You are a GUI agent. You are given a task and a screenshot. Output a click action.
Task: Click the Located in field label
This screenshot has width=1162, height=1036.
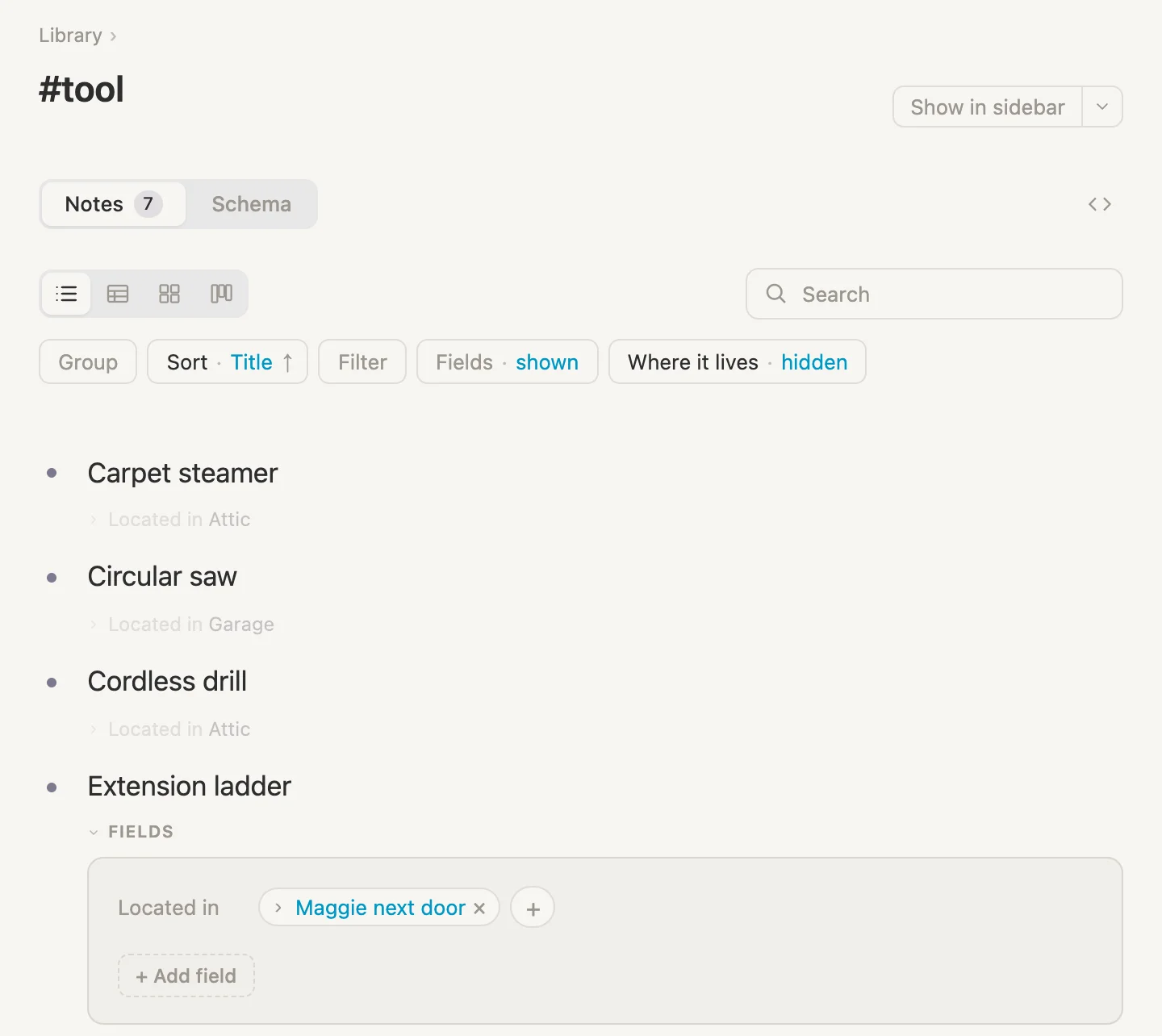(168, 908)
